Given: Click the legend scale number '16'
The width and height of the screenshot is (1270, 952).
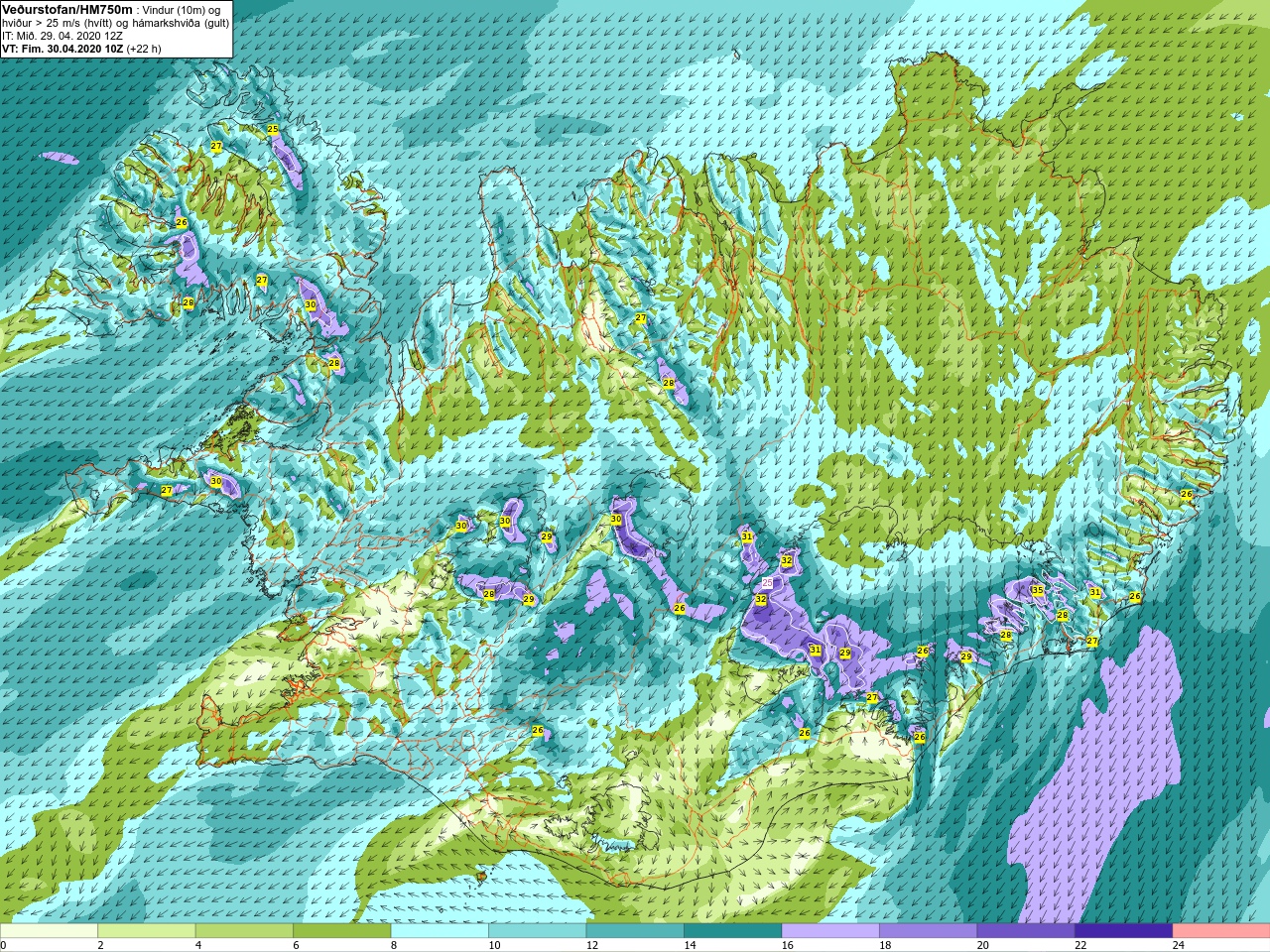Looking at the screenshot, I should pyautogui.click(x=788, y=945).
